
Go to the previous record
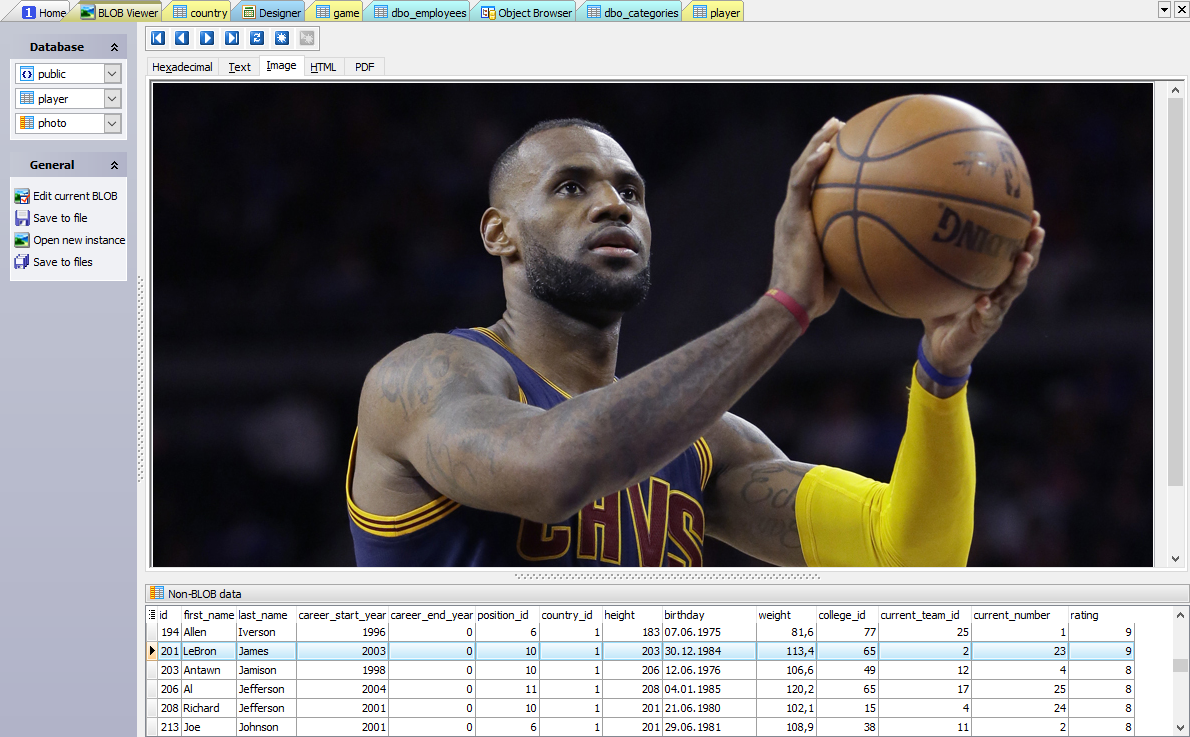[182, 38]
